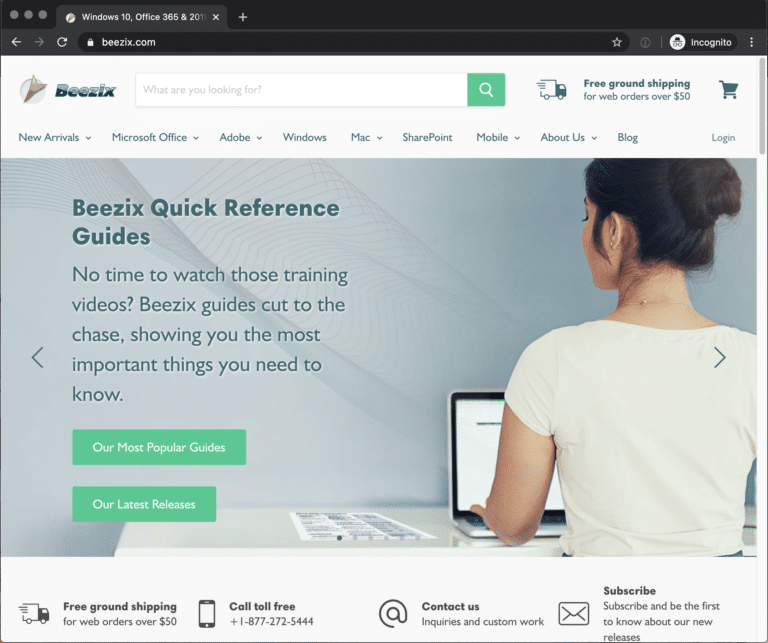Click the search input field
Screen dimensions: 768x643
pyautogui.click(x=301, y=90)
